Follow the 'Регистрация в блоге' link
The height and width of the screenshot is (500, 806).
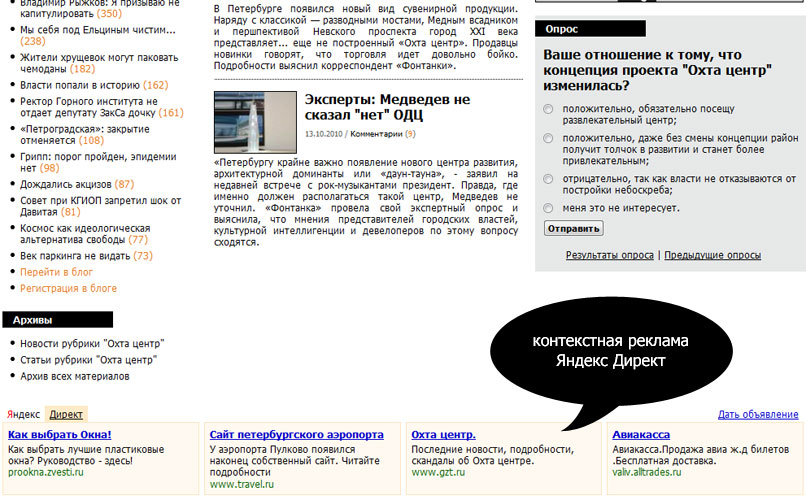point(68,288)
